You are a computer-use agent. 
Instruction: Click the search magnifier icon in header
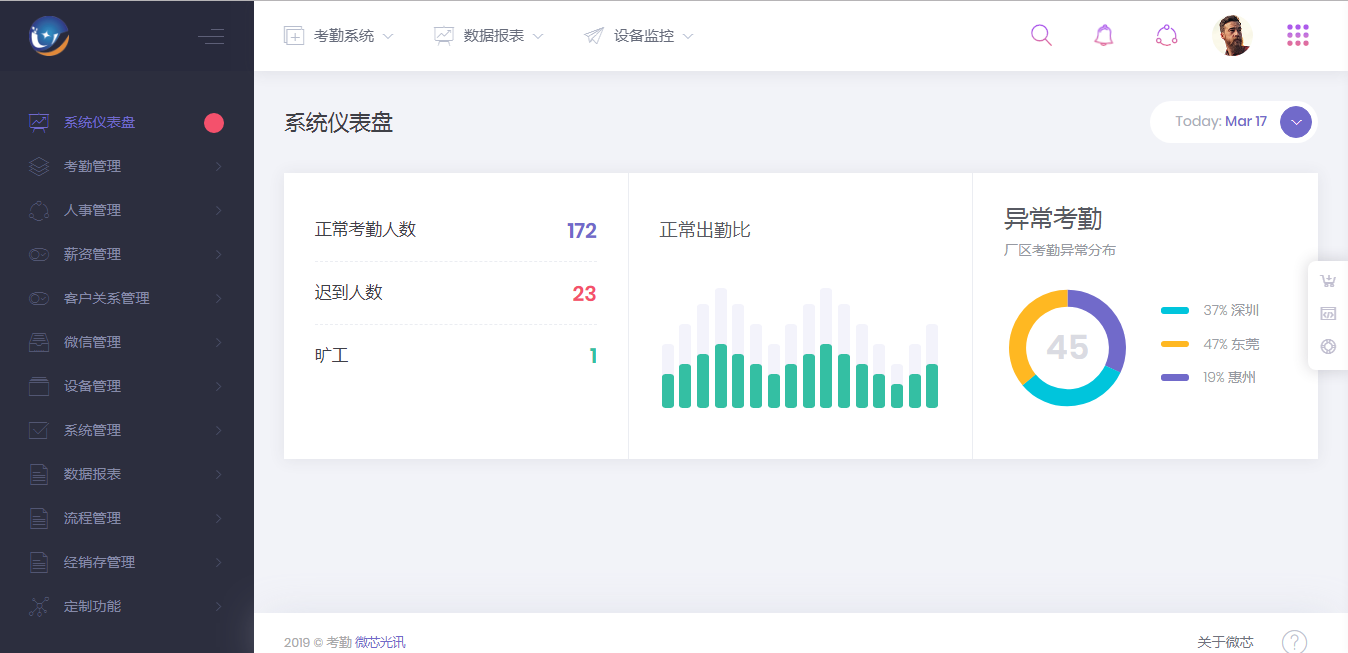click(1041, 36)
